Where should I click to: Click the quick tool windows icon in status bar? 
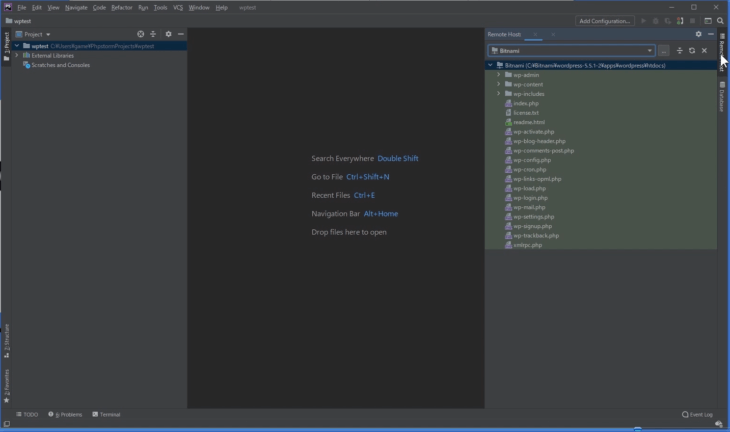pyautogui.click(x=7, y=424)
